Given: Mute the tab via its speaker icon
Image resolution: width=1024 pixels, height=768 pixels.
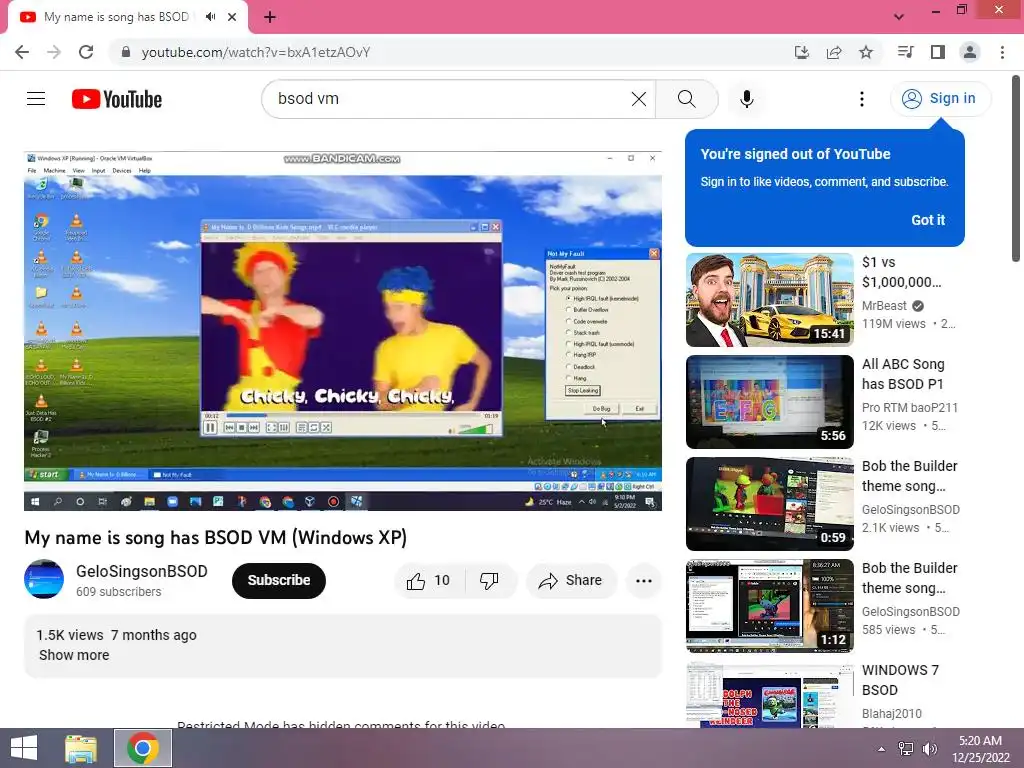Looking at the screenshot, I should click(x=210, y=17).
